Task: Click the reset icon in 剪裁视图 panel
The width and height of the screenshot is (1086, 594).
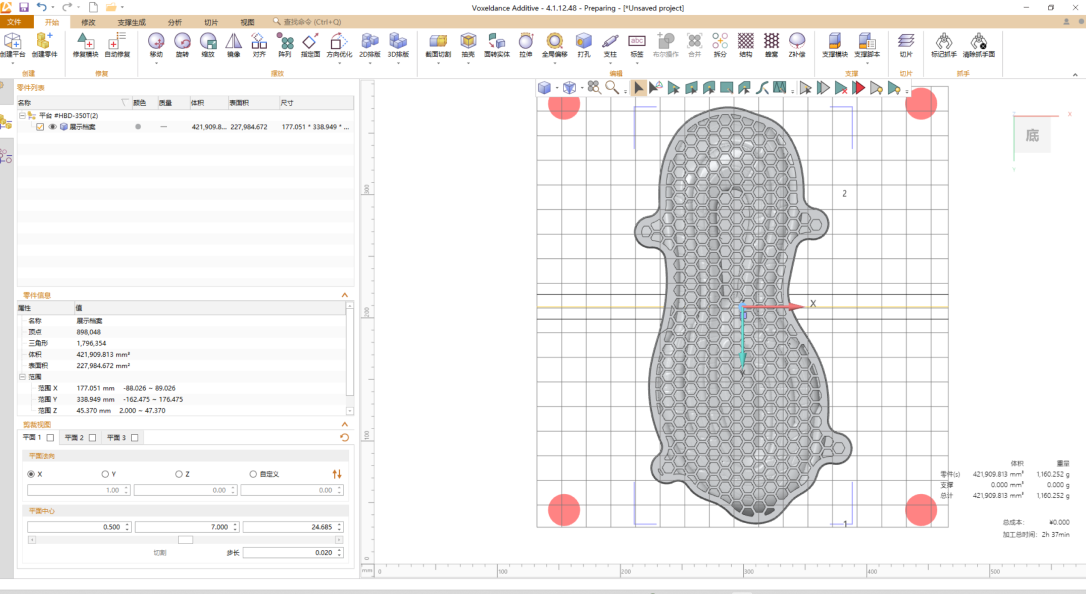Action: click(345, 437)
